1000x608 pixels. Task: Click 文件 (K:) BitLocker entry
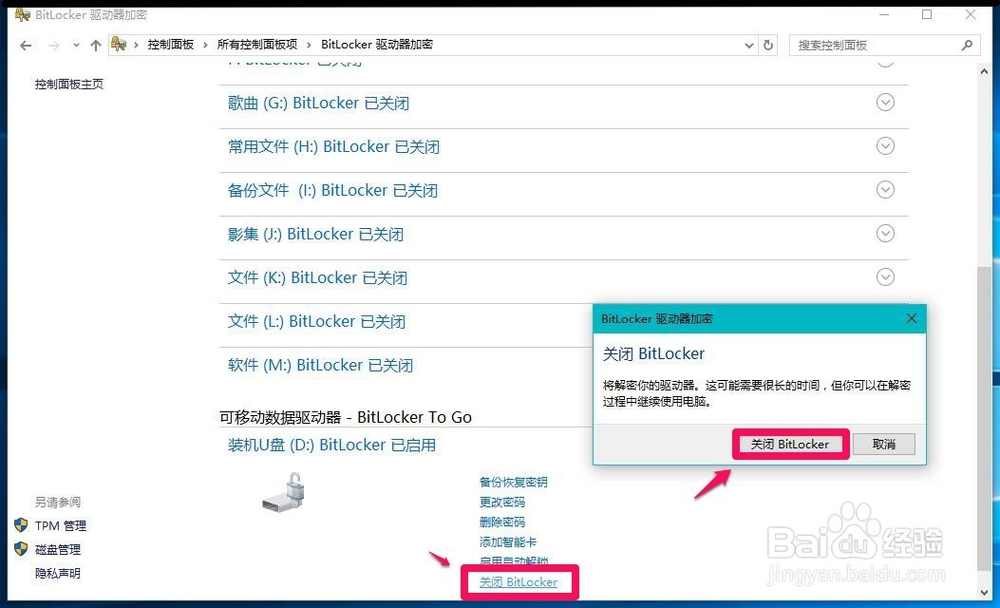[x=318, y=278]
